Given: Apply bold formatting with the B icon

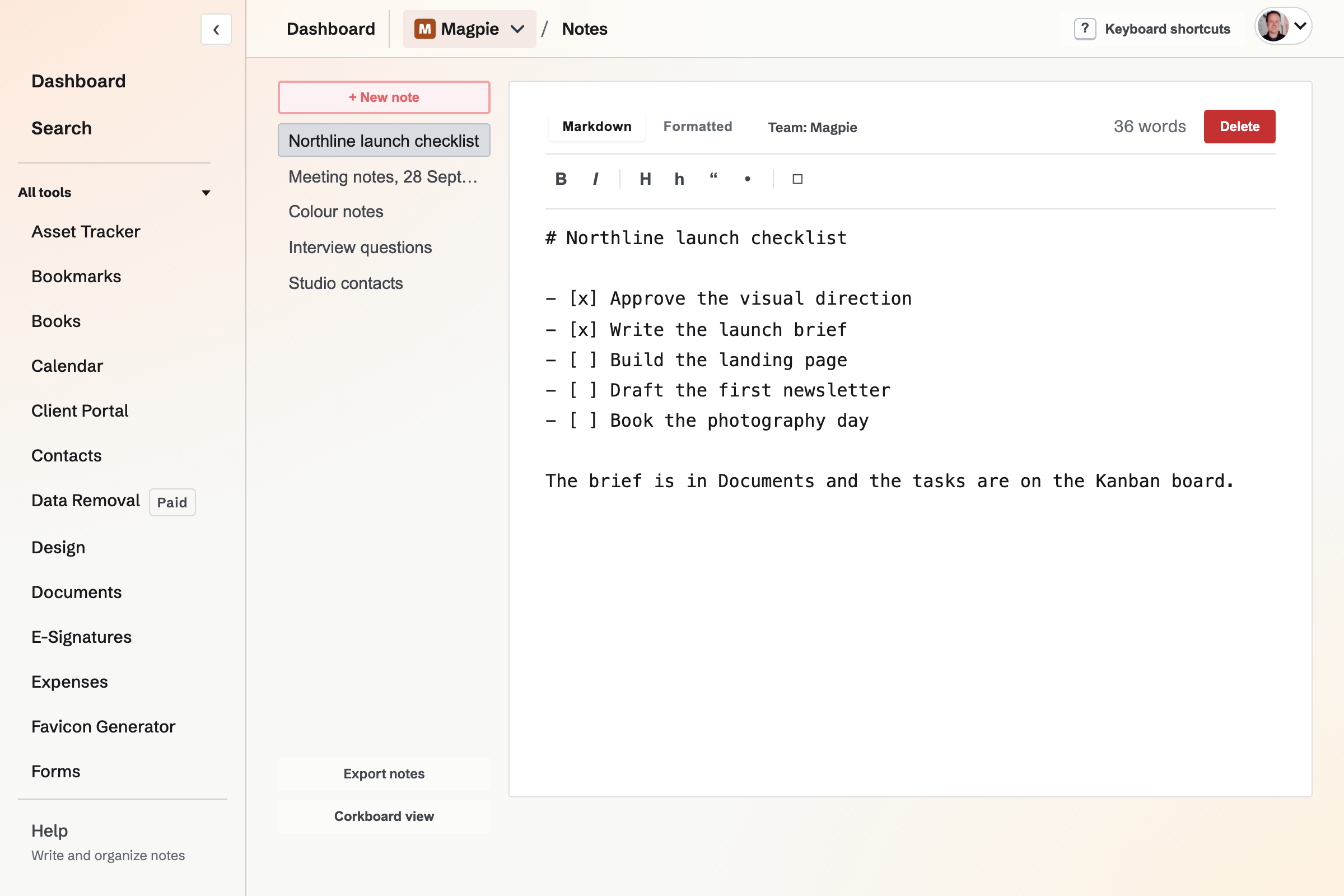Looking at the screenshot, I should 561,179.
